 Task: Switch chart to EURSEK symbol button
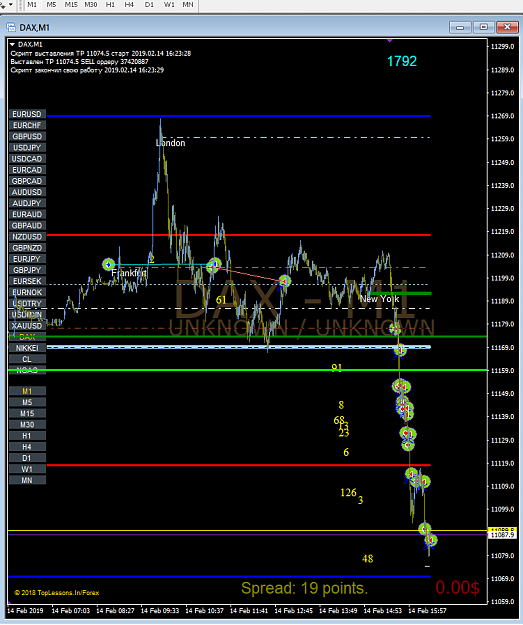tap(27, 282)
